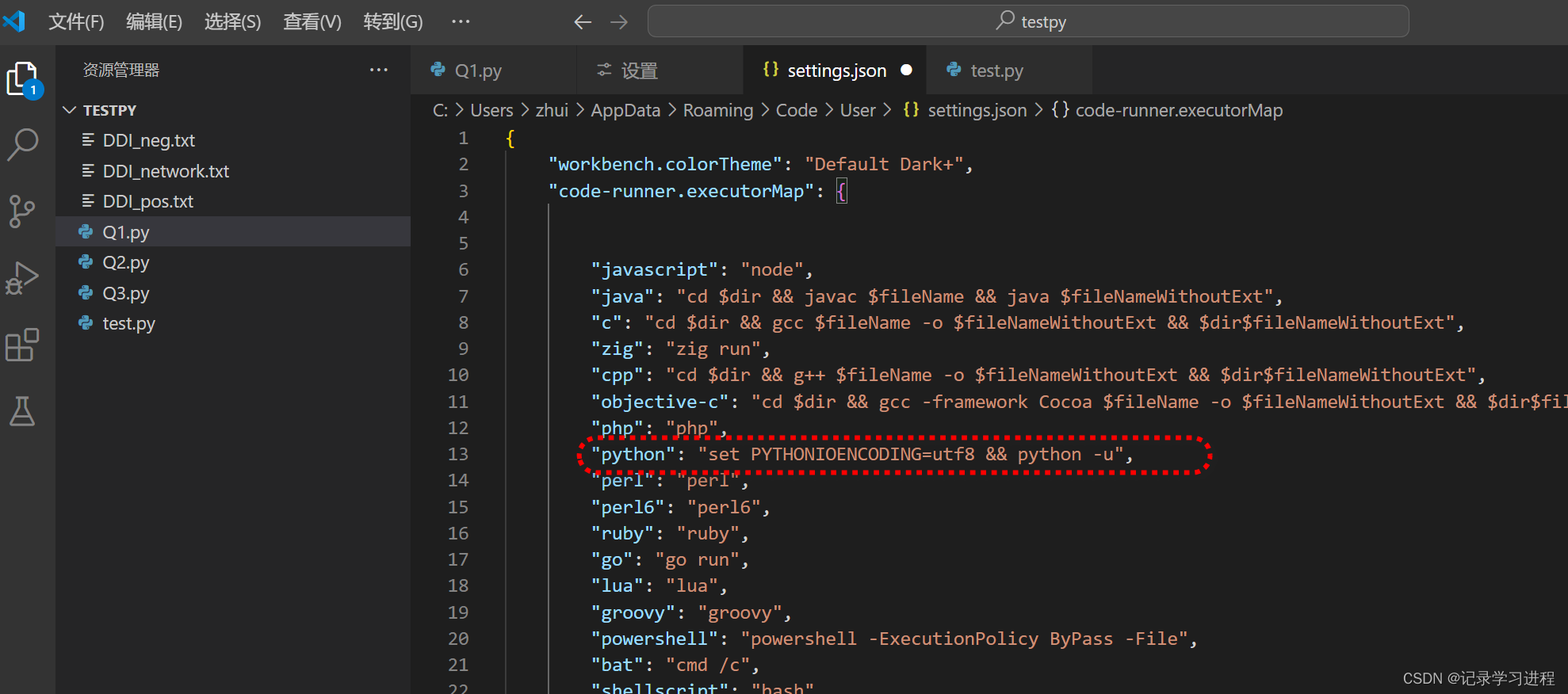Click the AppData breadcrumb segment
Viewport: 1568px width, 694px height.
point(625,110)
